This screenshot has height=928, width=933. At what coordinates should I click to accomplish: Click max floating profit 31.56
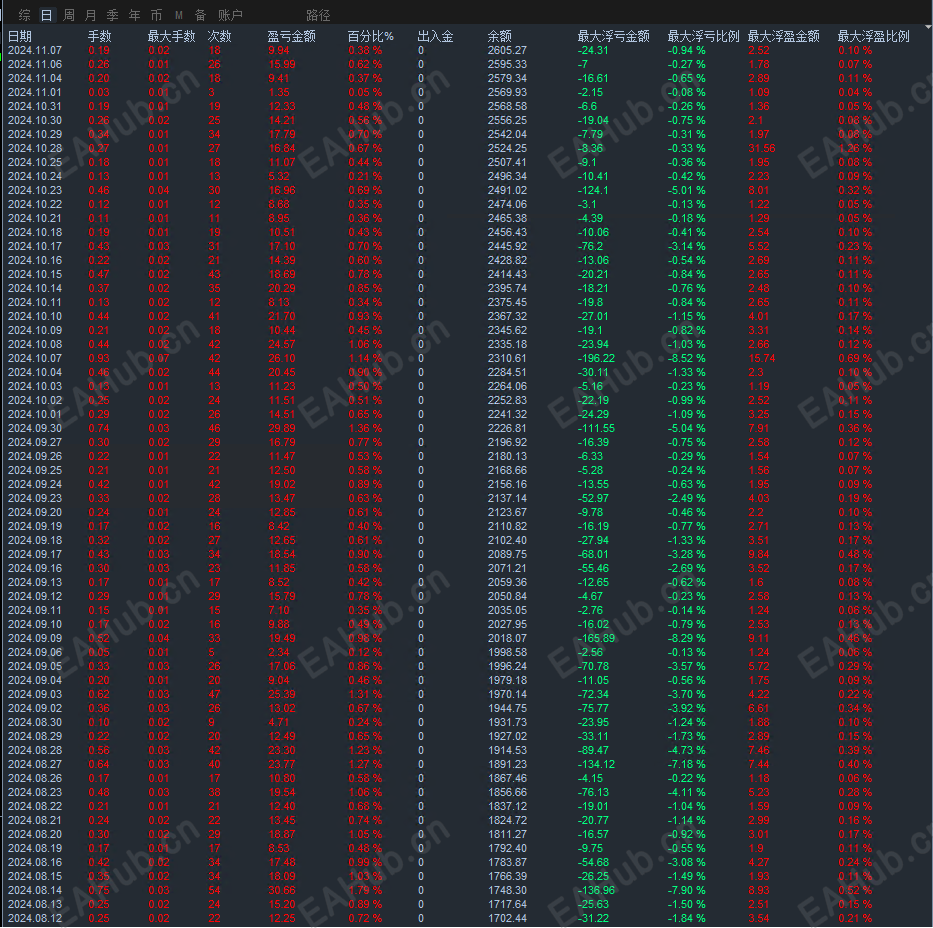(762, 148)
